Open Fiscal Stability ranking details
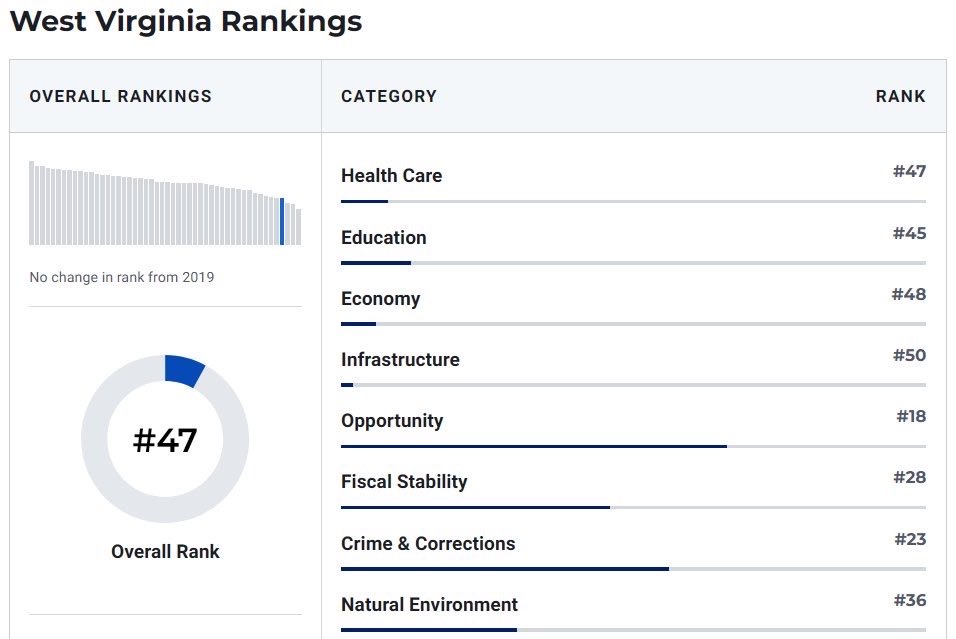 coord(404,482)
